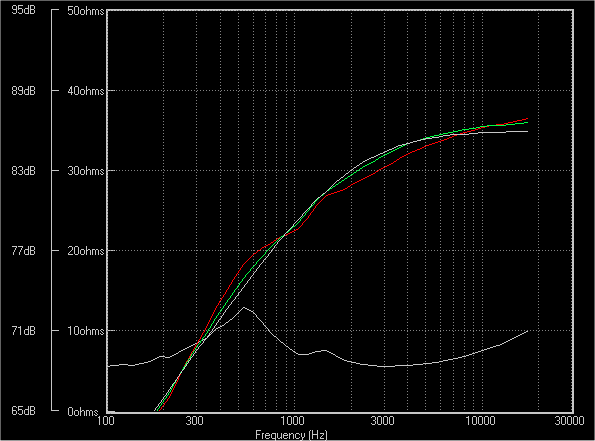This screenshot has width=595, height=441.
Task: Click the 300 frequency tick label
Action: [x=195, y=421]
